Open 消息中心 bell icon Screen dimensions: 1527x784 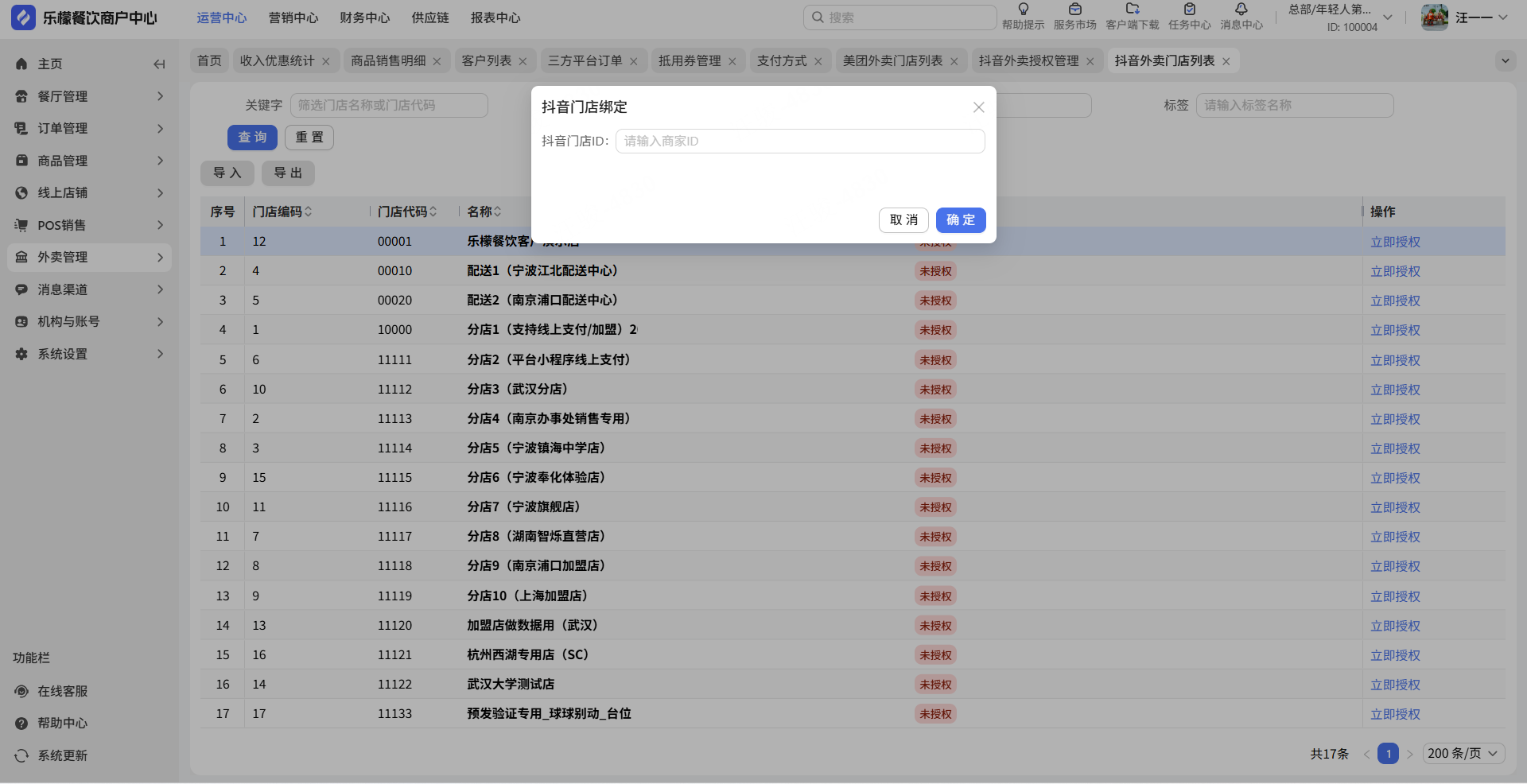point(1241,10)
